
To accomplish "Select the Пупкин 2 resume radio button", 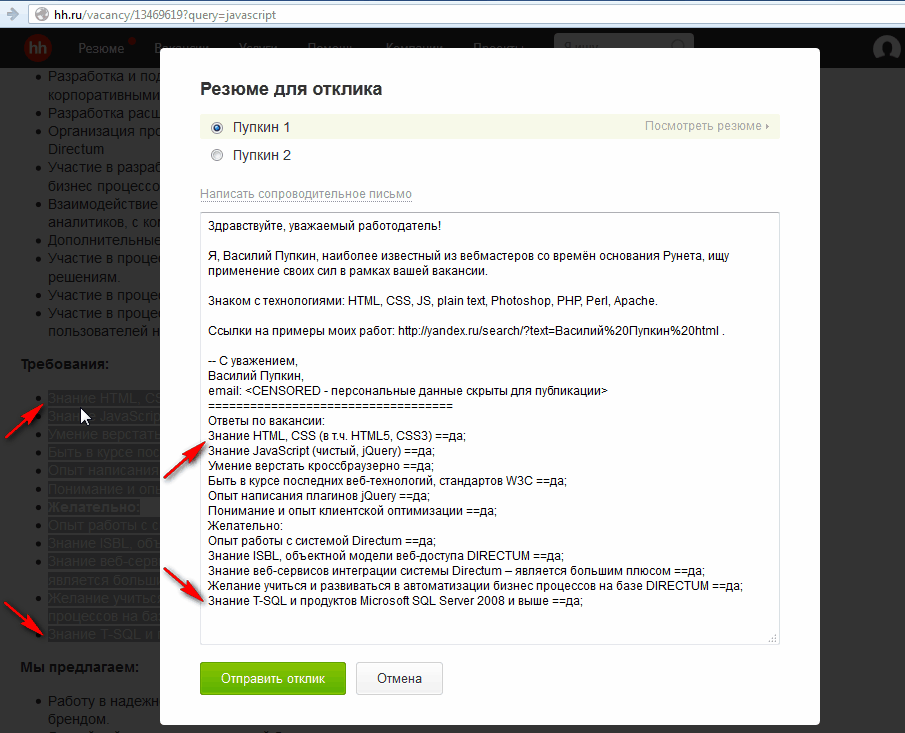I will pos(217,155).
